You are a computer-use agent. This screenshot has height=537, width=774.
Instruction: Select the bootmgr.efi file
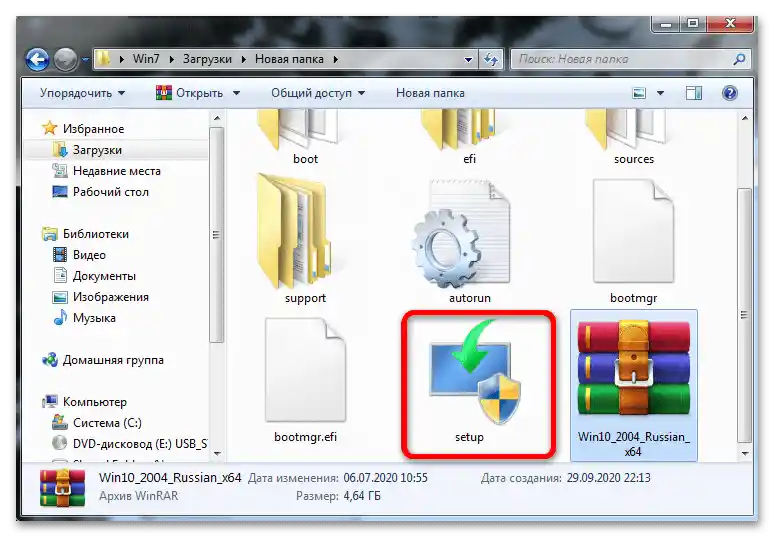pos(305,381)
